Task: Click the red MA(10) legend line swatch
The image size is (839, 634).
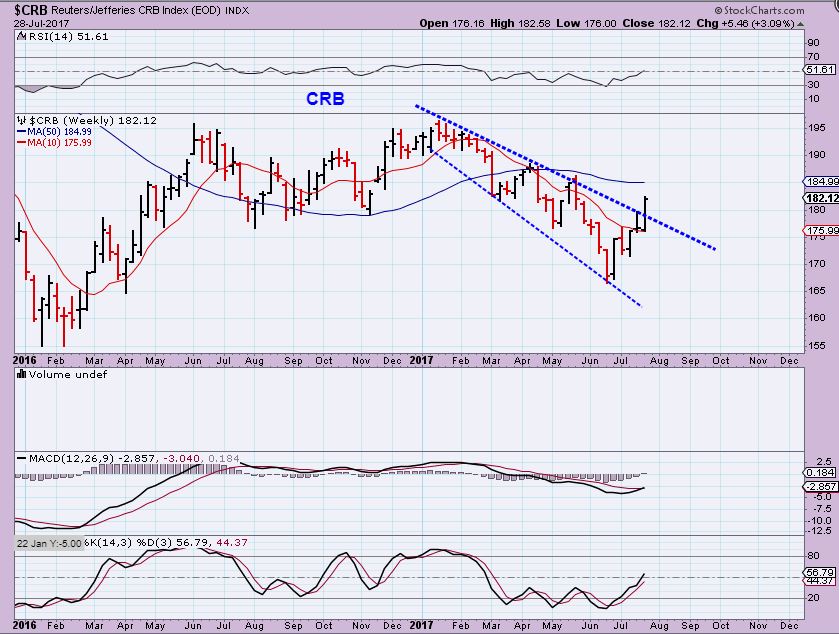Action: point(22,143)
